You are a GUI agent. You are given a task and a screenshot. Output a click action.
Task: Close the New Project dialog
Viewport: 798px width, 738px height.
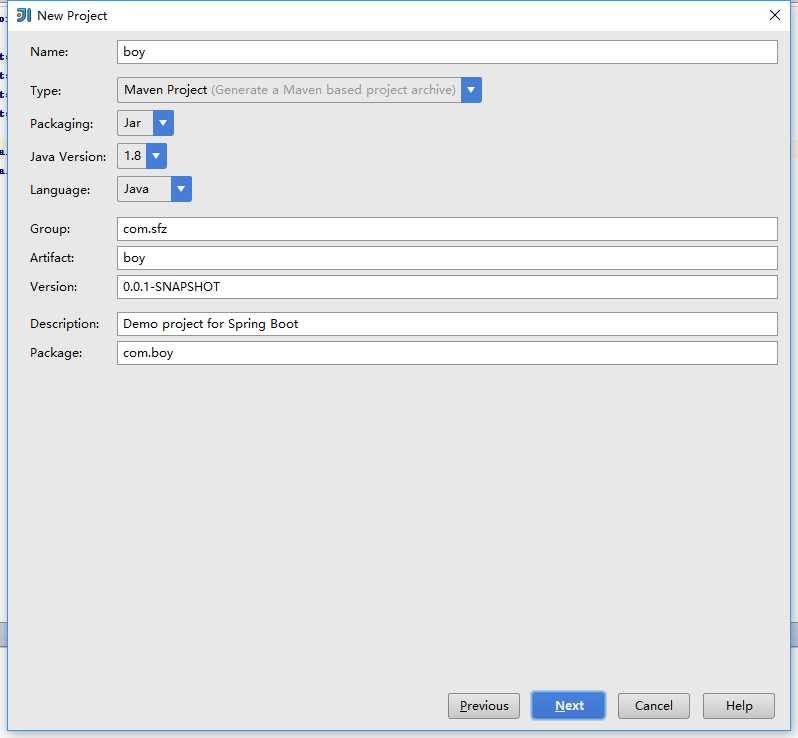[775, 15]
